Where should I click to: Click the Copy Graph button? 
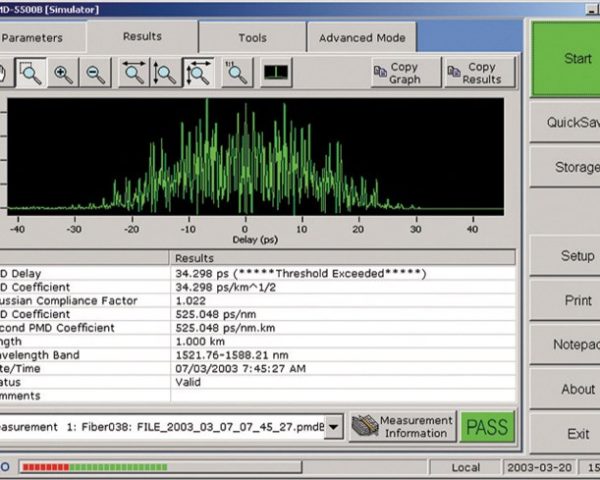[406, 73]
